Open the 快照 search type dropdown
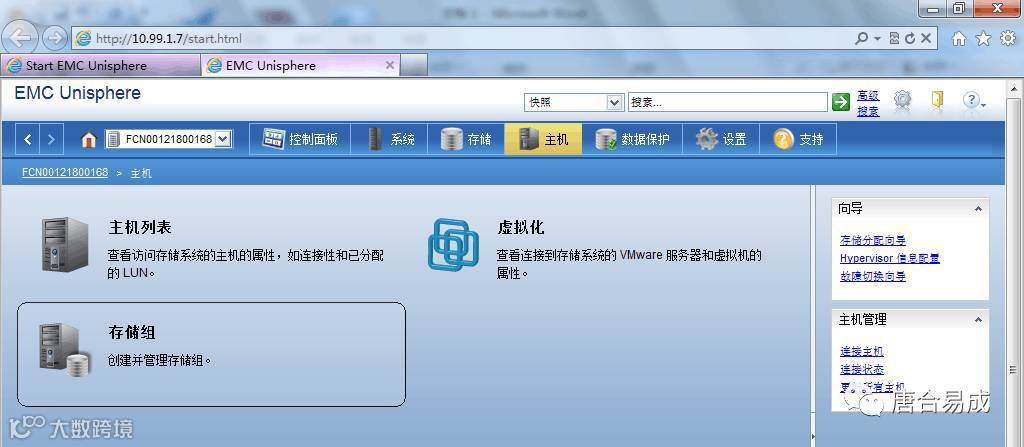Viewport: 1024px width, 447px height. 614,102
